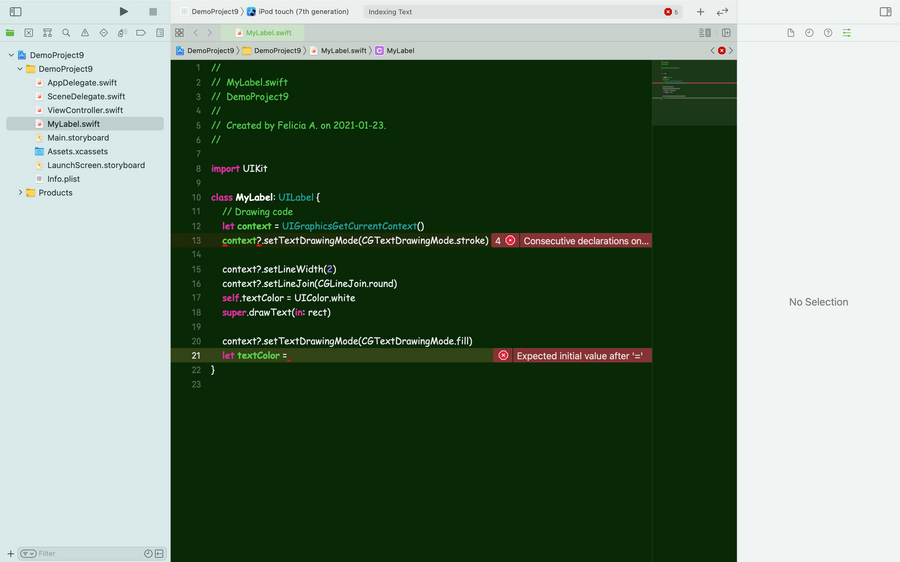Open the Source Control navigator icon
This screenshot has width=900, height=562.
click(x=29, y=33)
